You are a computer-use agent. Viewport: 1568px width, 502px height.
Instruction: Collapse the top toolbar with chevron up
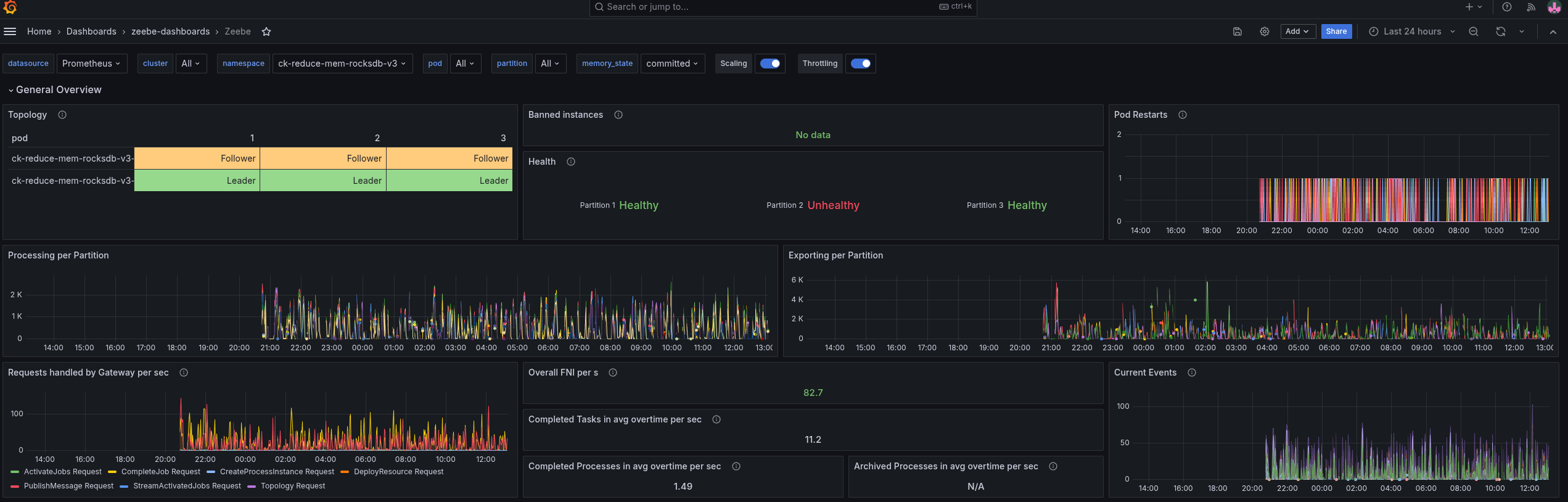(1553, 31)
